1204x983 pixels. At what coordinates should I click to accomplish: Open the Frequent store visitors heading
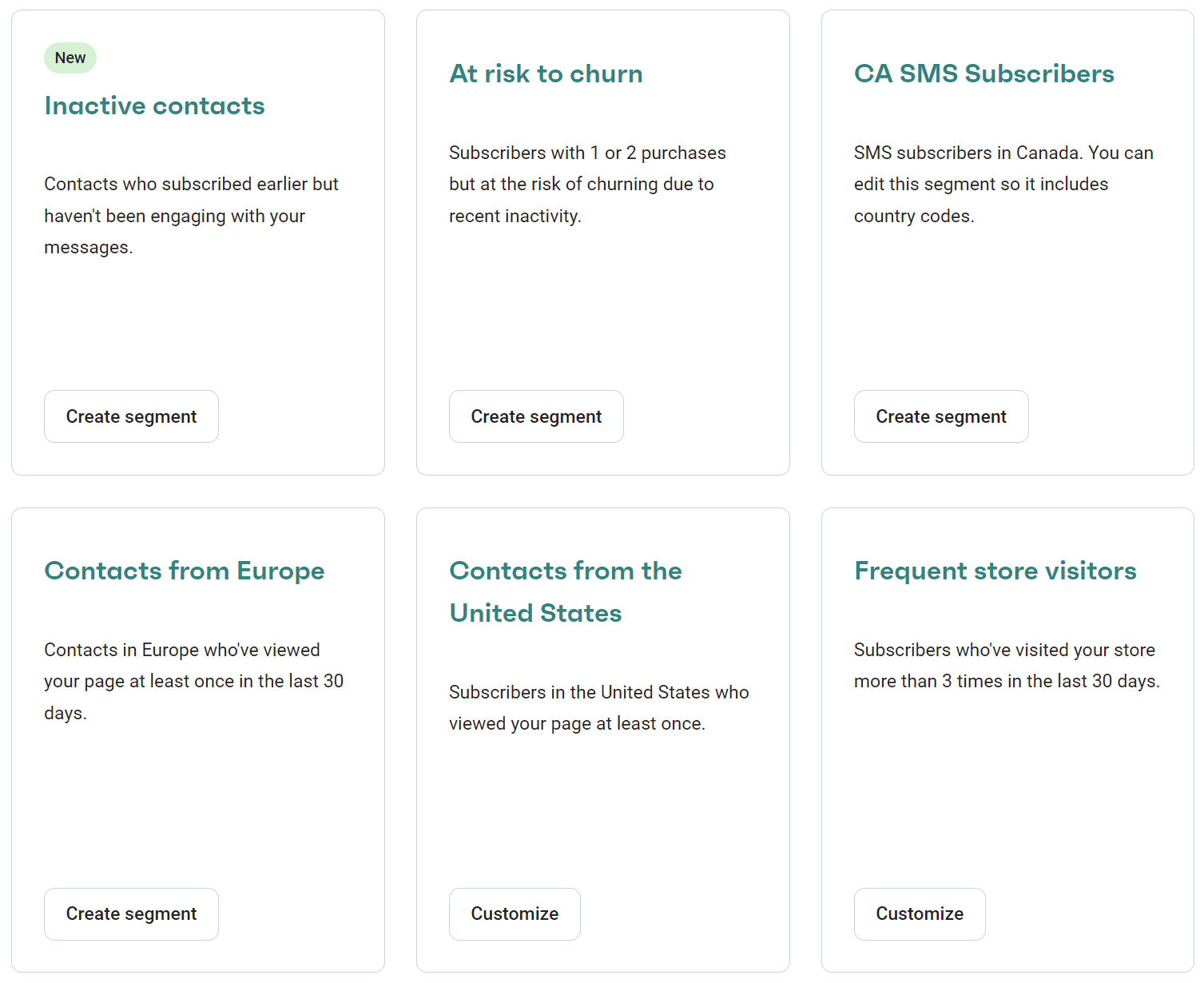(x=995, y=571)
